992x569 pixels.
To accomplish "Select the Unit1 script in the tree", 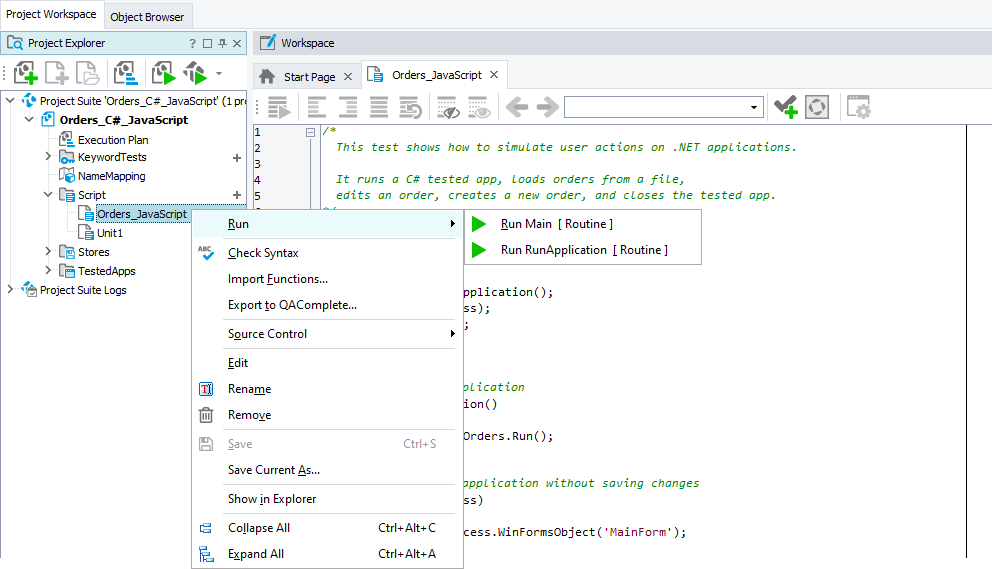I will [x=109, y=233].
